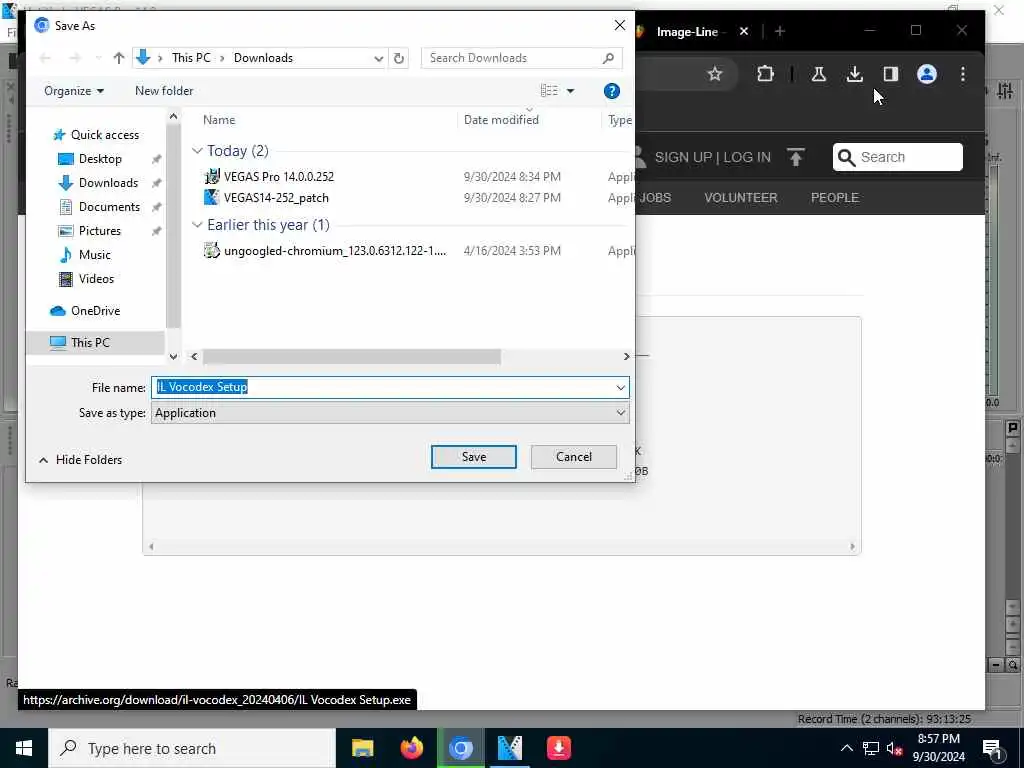Open Firefox from the taskbar
Screen dimensions: 1024x768
[411, 748]
